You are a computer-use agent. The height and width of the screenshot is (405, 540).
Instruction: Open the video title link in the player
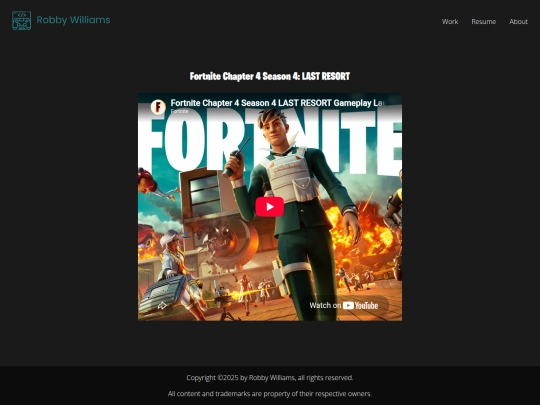(277, 103)
